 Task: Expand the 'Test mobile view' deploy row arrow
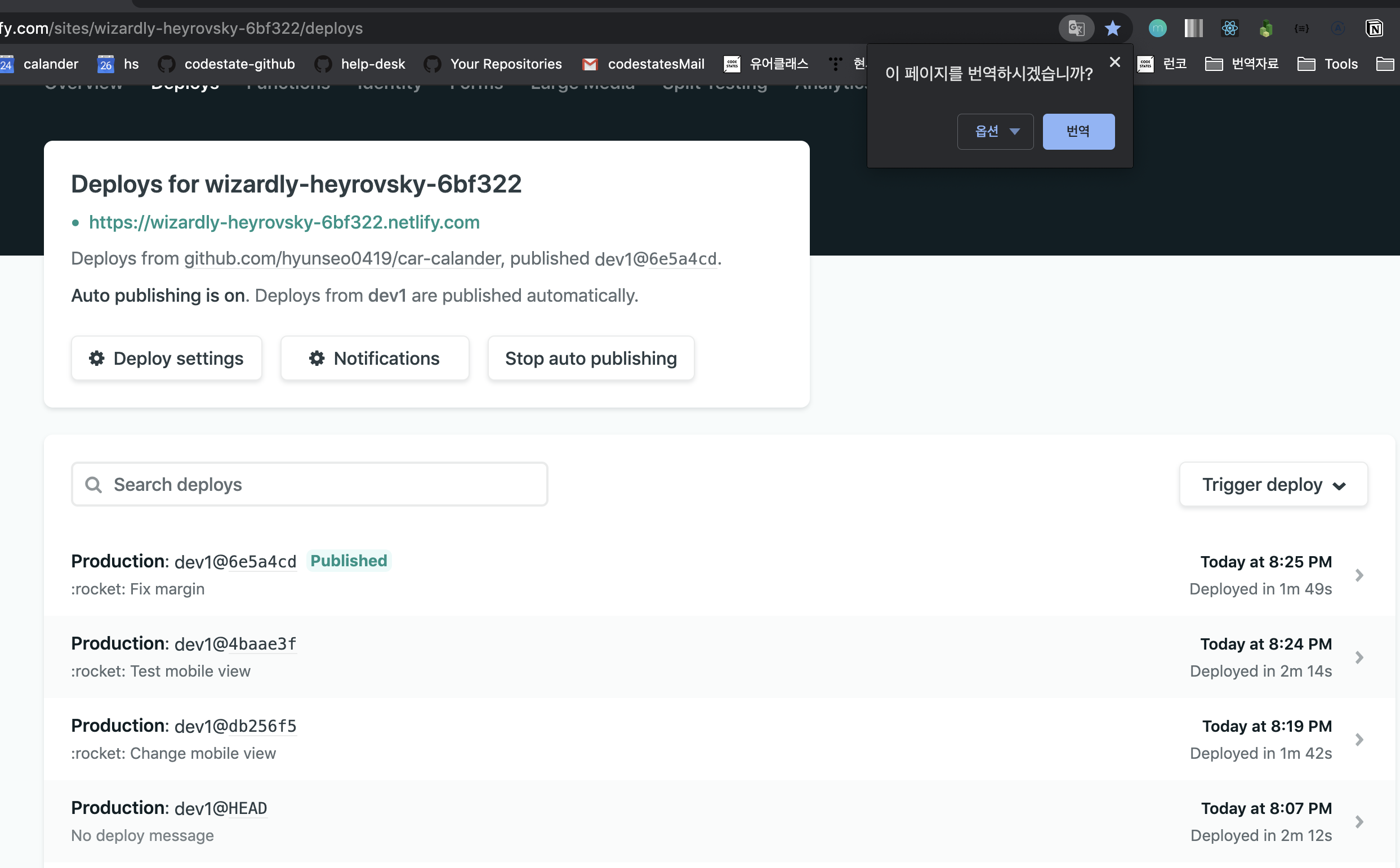coord(1359,657)
